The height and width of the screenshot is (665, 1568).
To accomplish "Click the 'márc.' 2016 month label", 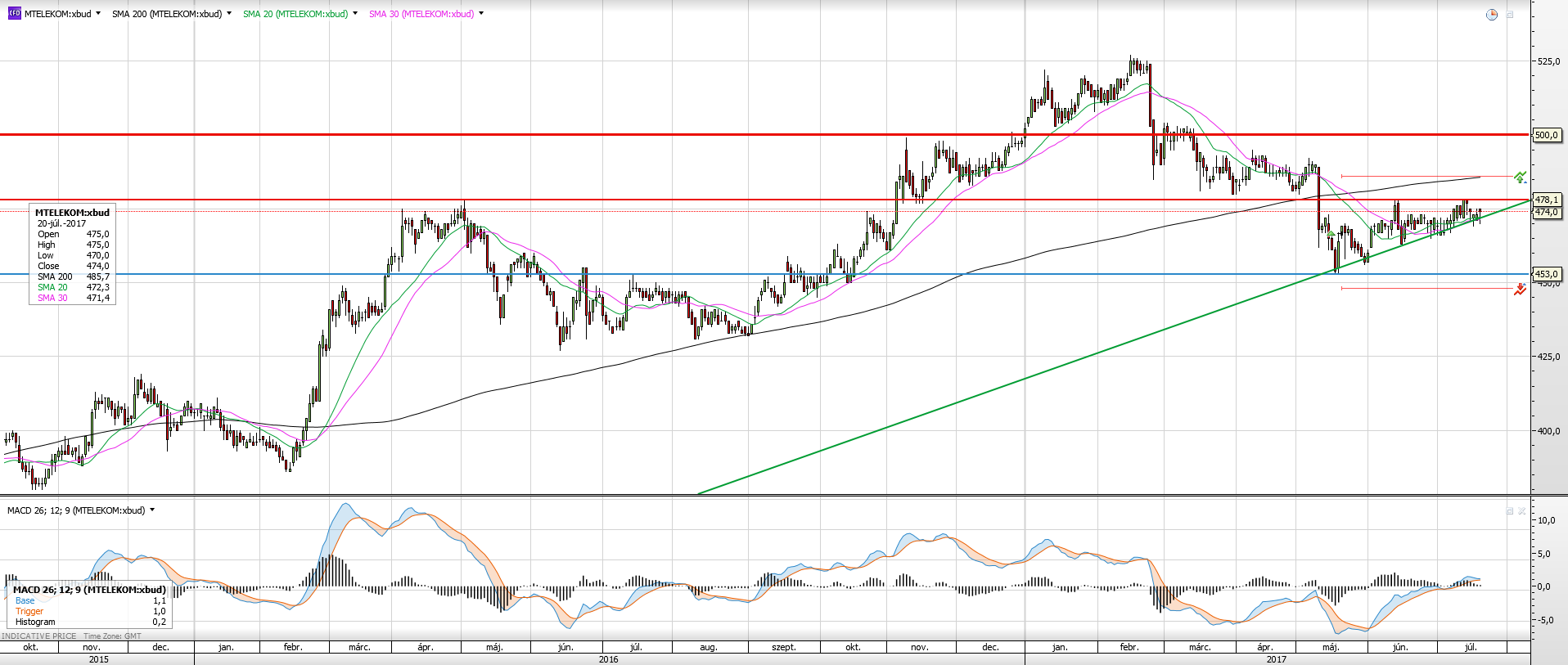I will pos(359,647).
